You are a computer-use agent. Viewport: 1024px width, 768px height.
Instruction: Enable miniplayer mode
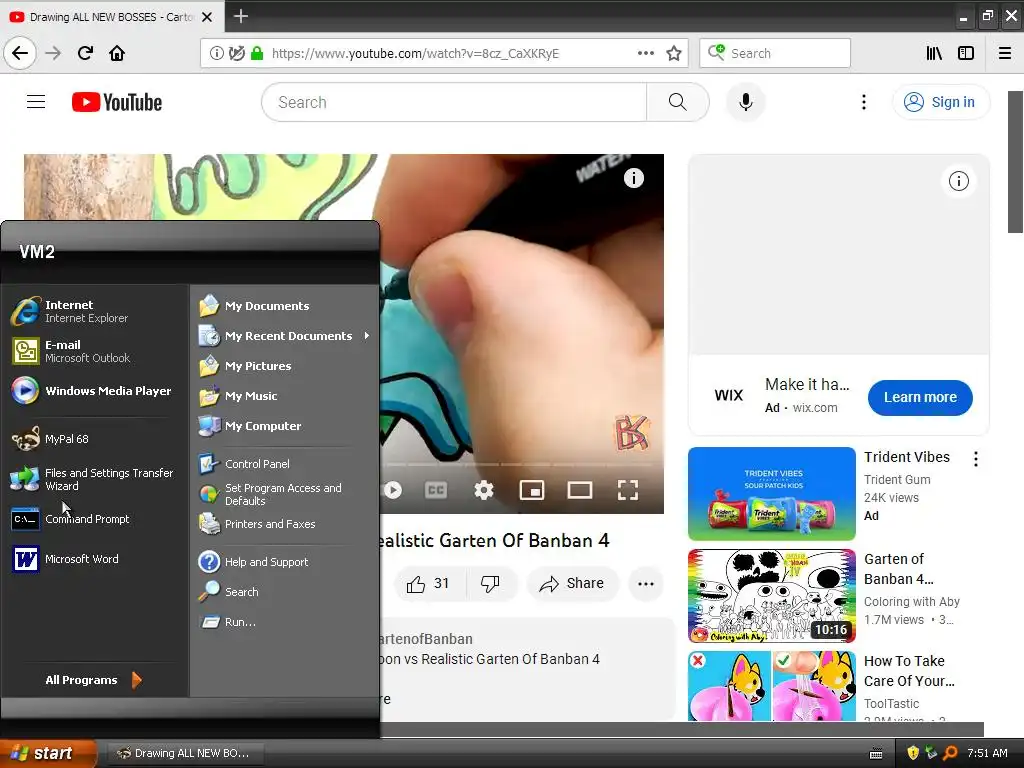tap(532, 490)
